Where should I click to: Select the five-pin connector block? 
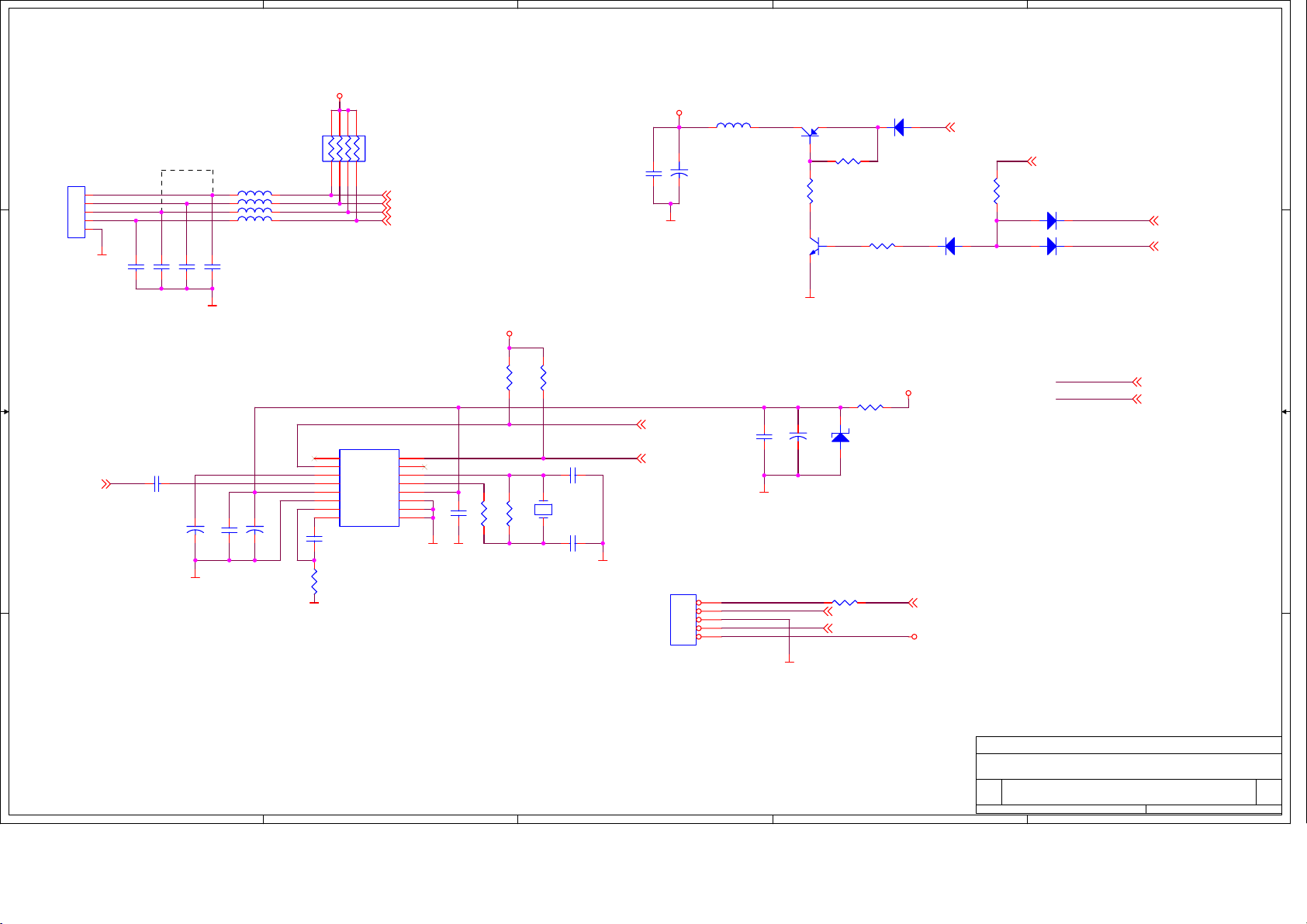coord(683,619)
